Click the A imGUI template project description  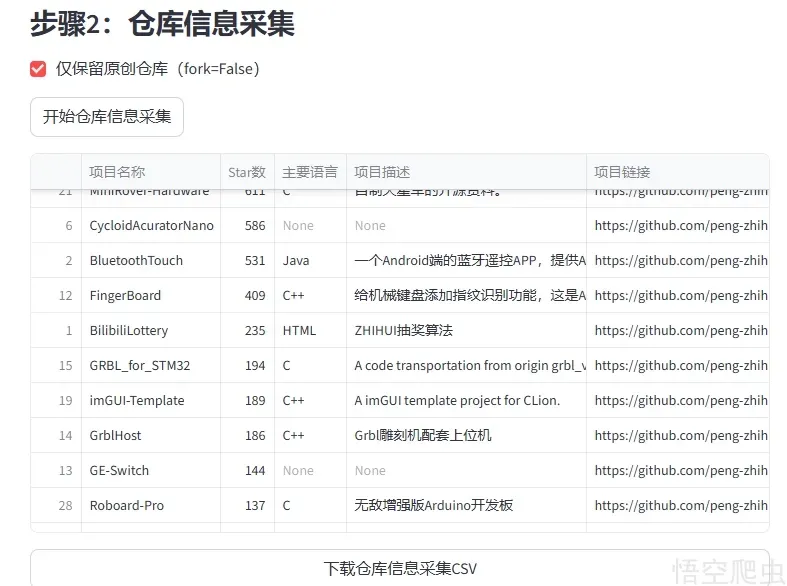[466, 400]
